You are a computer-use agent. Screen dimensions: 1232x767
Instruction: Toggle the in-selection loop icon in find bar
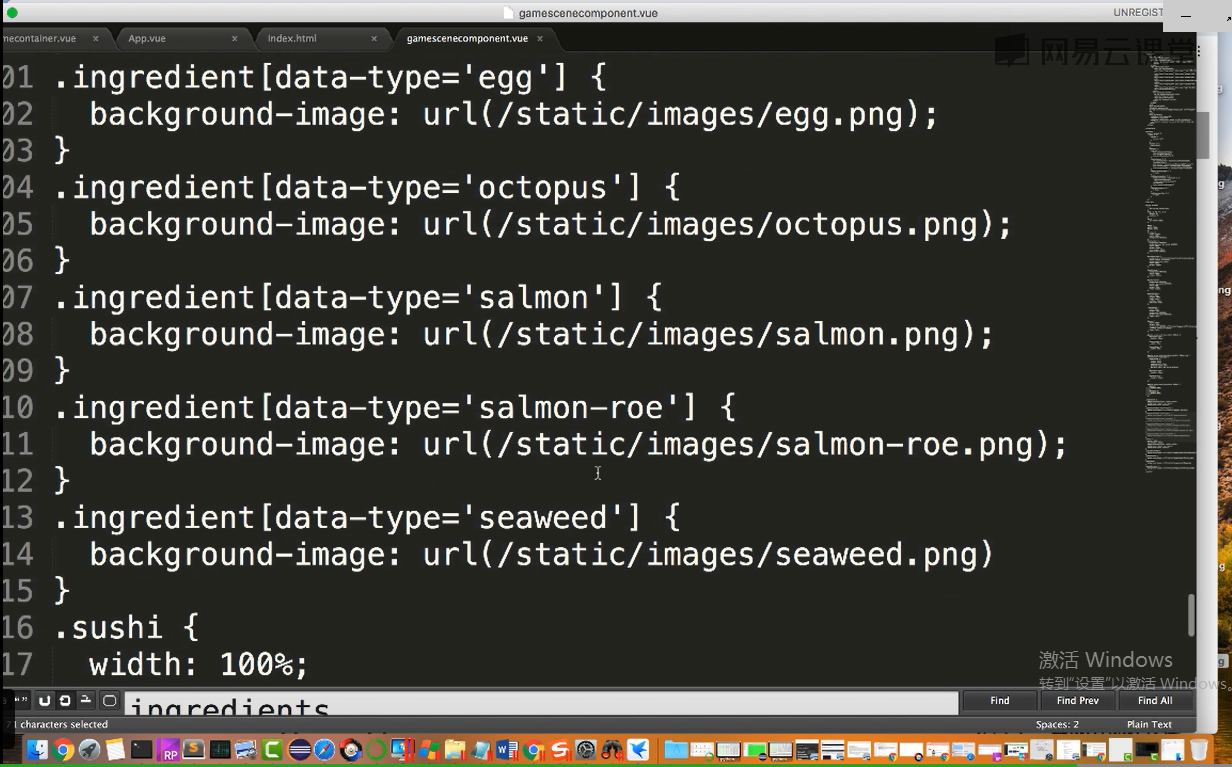click(65, 701)
